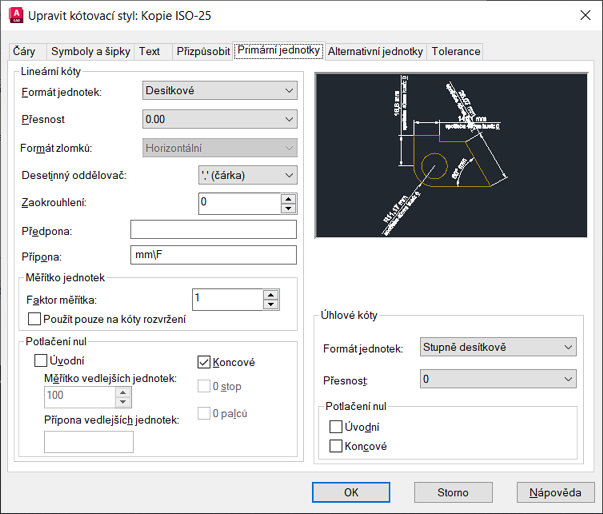Open linear Přesnost dropdown showing 0.00

pos(220,119)
